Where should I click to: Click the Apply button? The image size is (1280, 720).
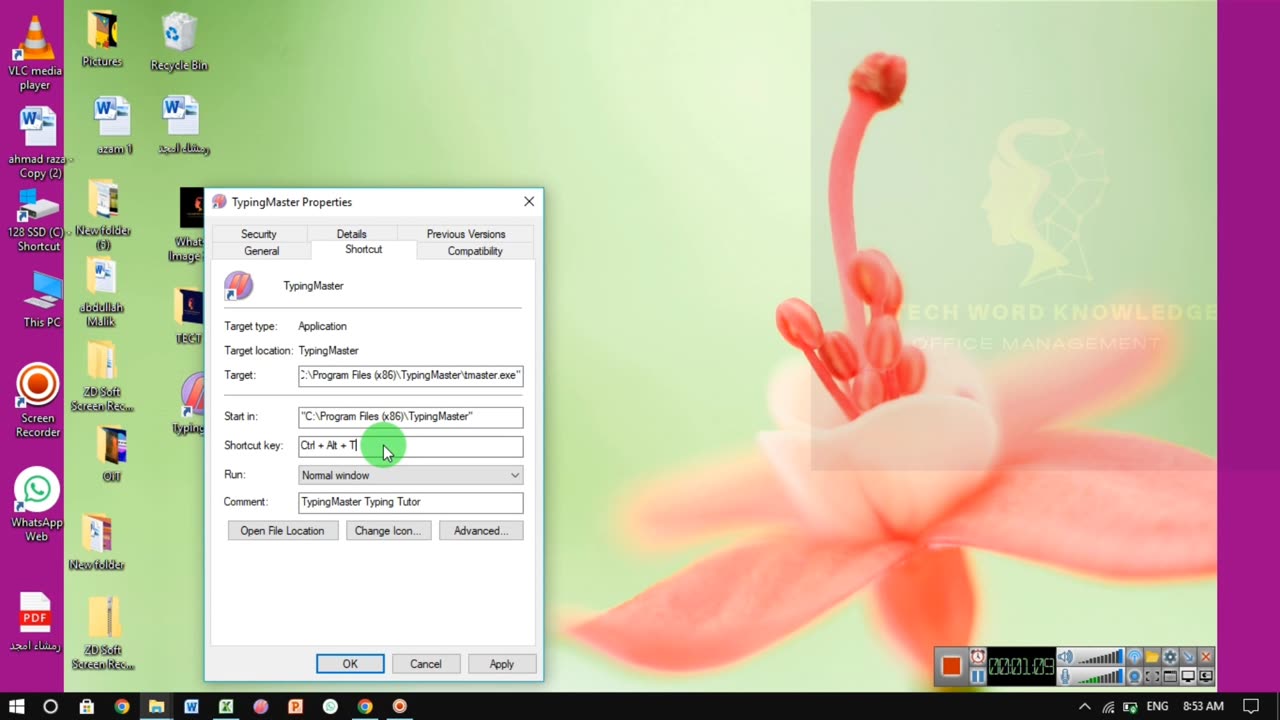pos(502,664)
